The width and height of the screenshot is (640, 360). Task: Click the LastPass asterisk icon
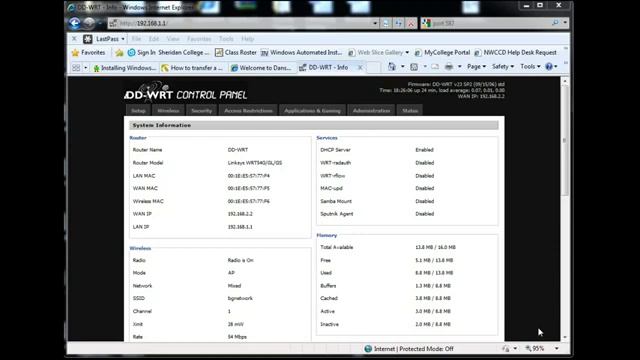88,39
